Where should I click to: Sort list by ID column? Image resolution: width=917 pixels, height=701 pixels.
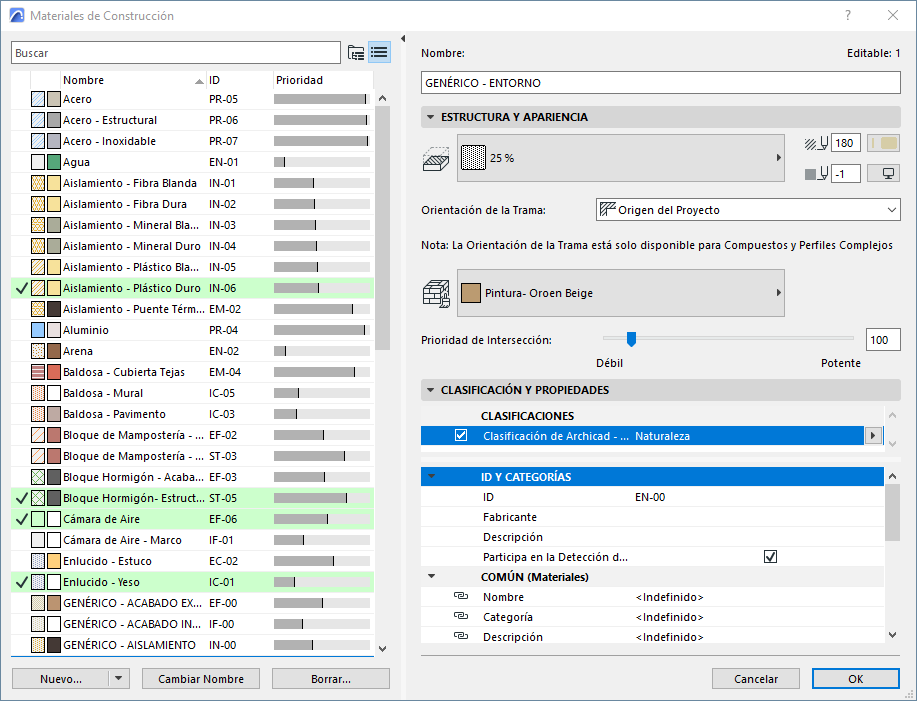tap(240, 80)
